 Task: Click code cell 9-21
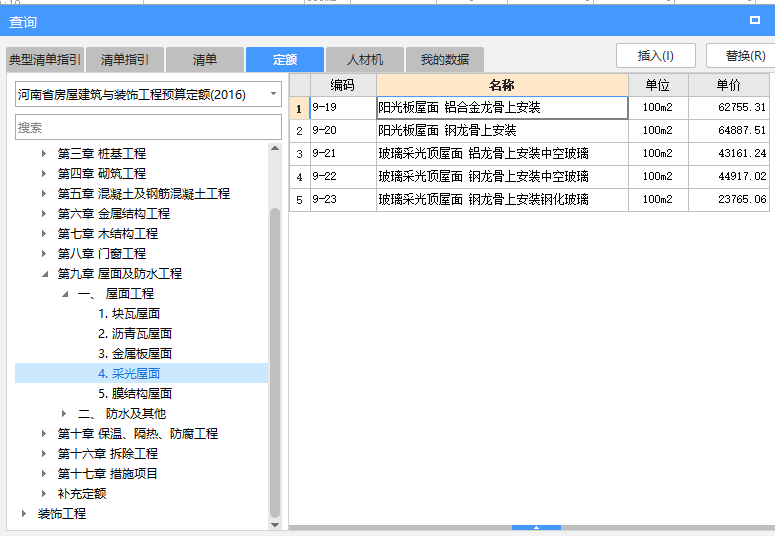point(343,153)
